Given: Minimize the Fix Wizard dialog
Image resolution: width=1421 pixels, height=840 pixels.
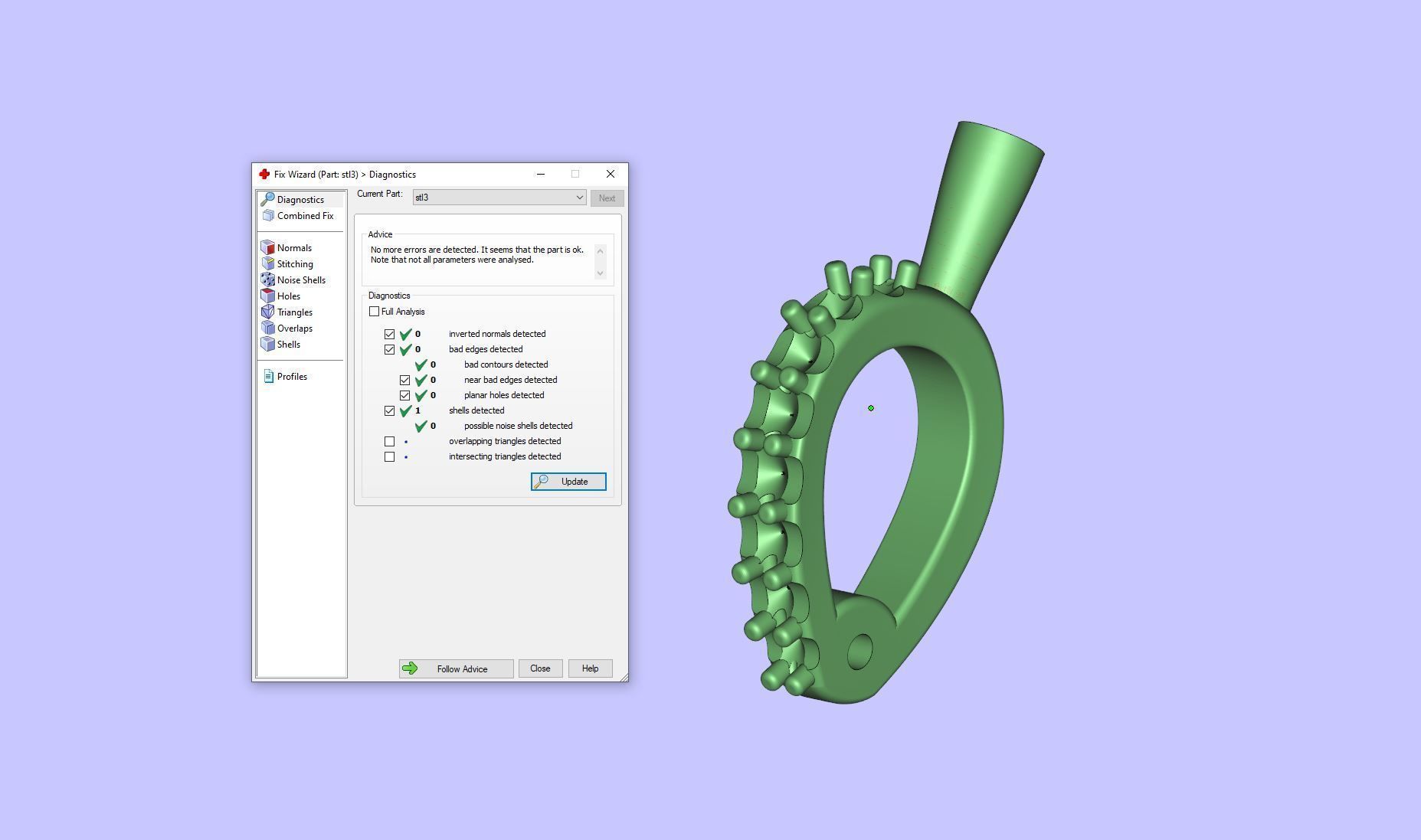Looking at the screenshot, I should point(541,174).
